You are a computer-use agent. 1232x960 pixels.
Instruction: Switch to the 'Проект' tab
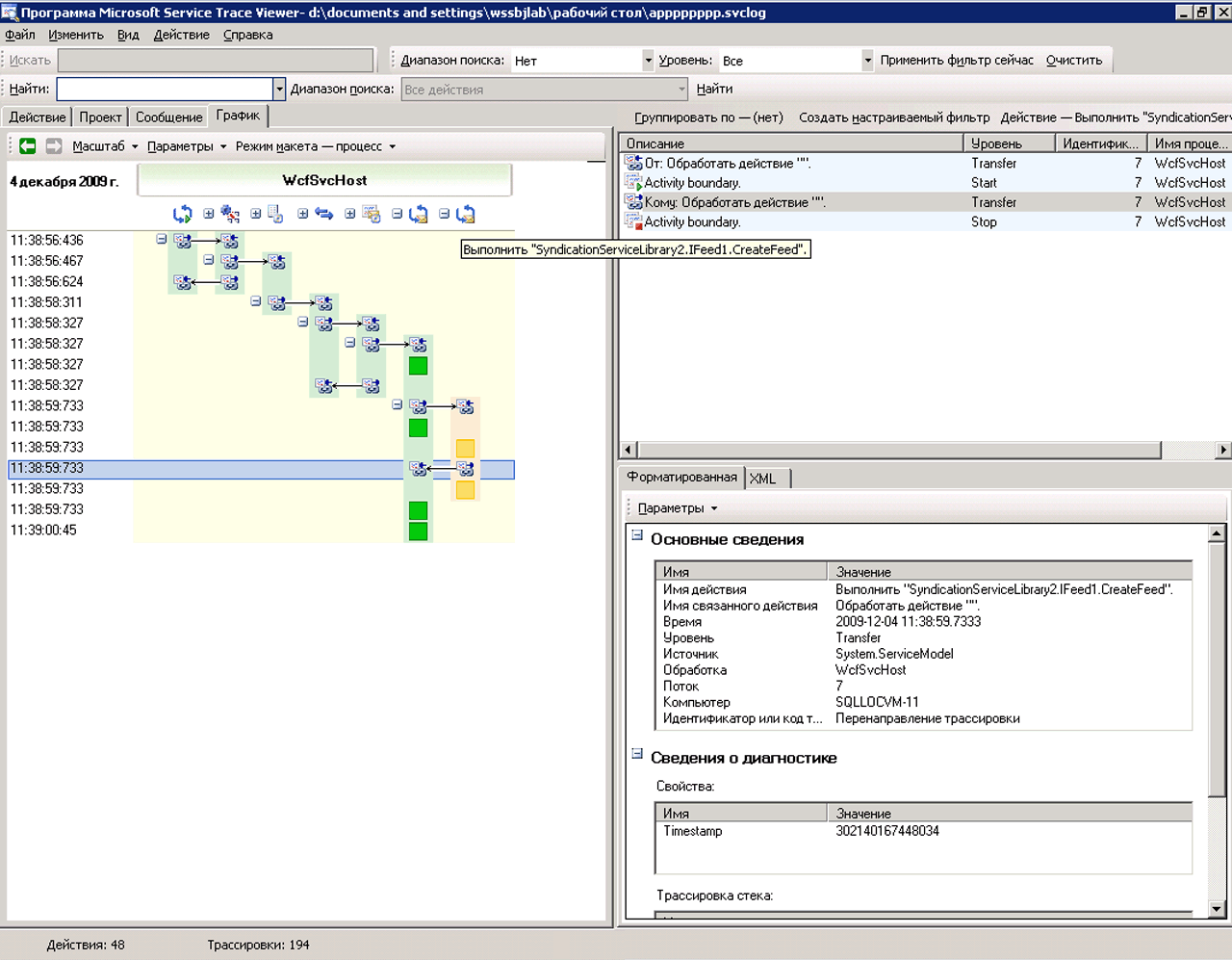[x=100, y=117]
